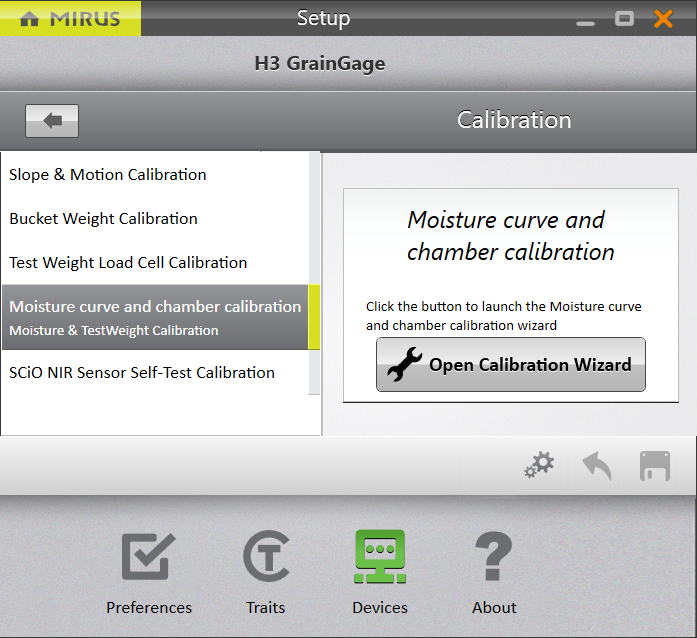The image size is (697, 638).
Task: Select Moisture curve and chamber calibration item
Action: pyautogui.click(x=155, y=317)
